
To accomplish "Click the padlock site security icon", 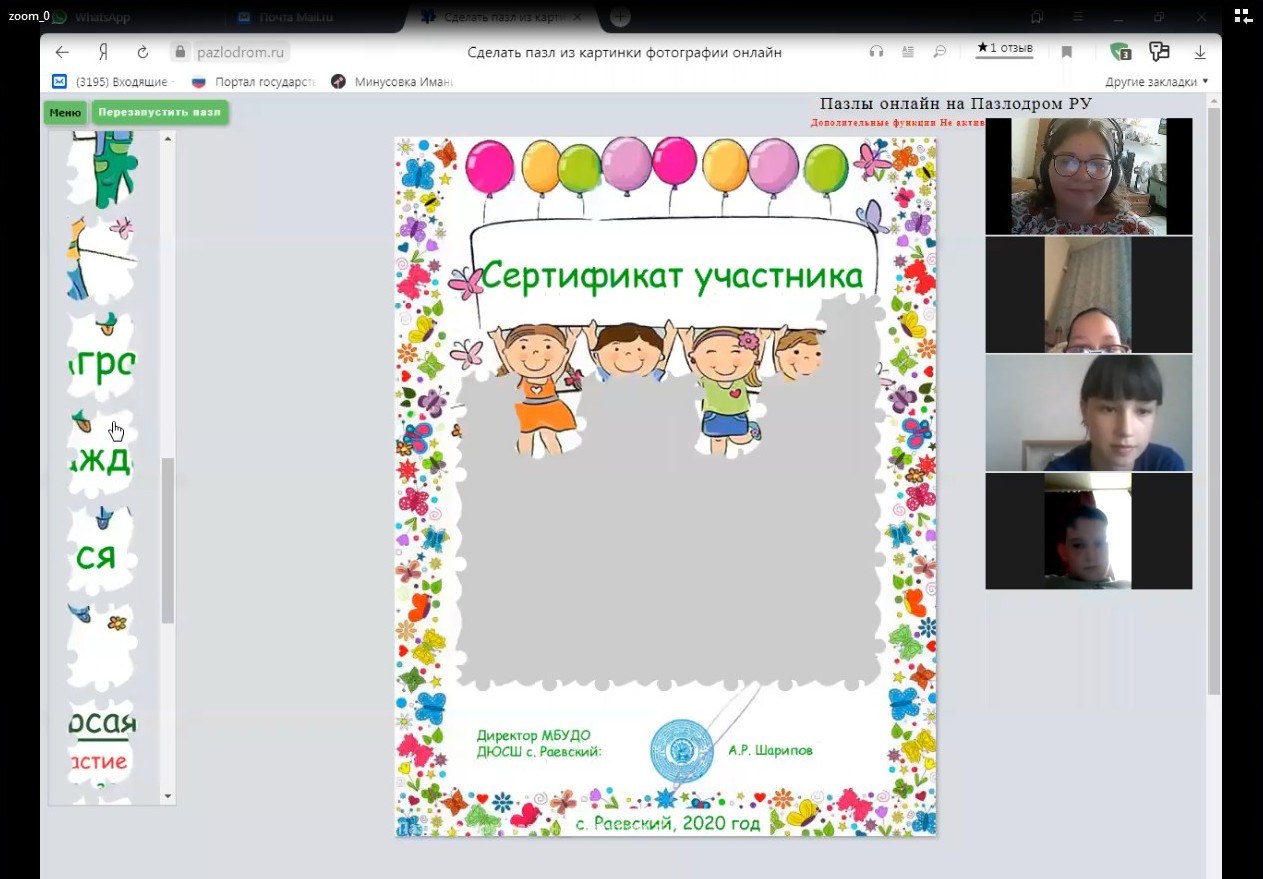I will (x=179, y=52).
